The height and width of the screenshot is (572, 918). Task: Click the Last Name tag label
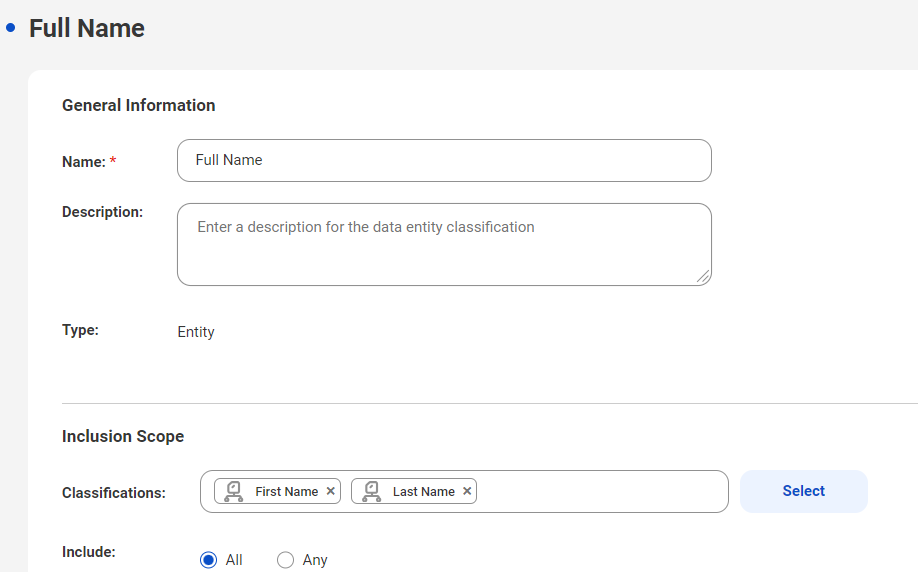(x=424, y=492)
